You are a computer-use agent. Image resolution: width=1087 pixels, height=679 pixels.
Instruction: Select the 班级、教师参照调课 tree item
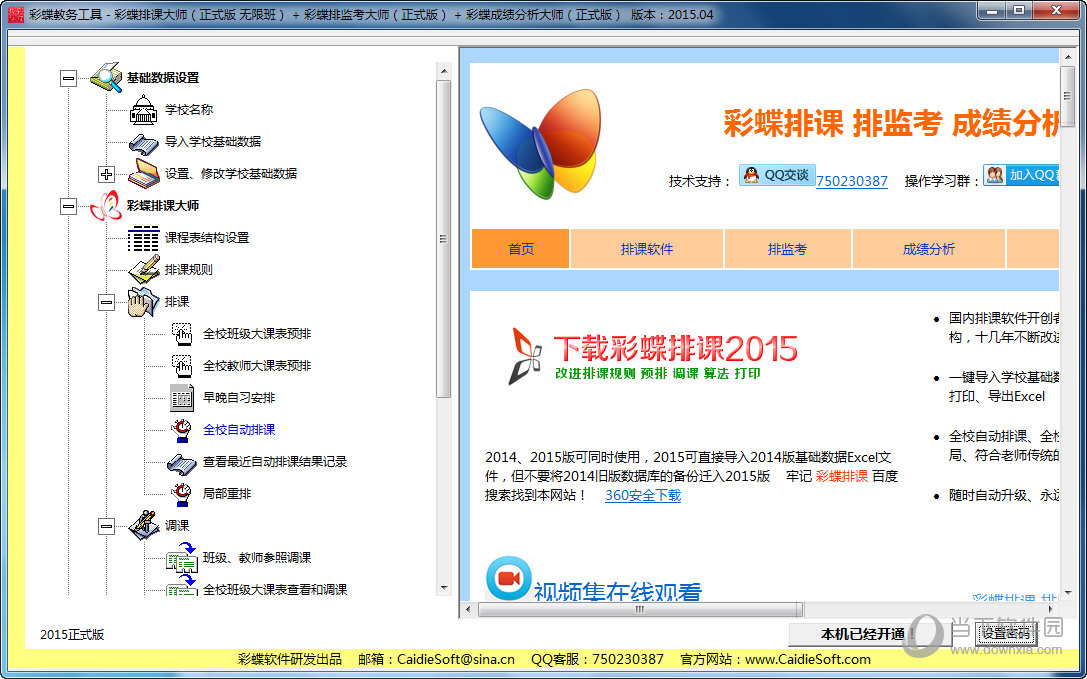pyautogui.click(x=256, y=558)
